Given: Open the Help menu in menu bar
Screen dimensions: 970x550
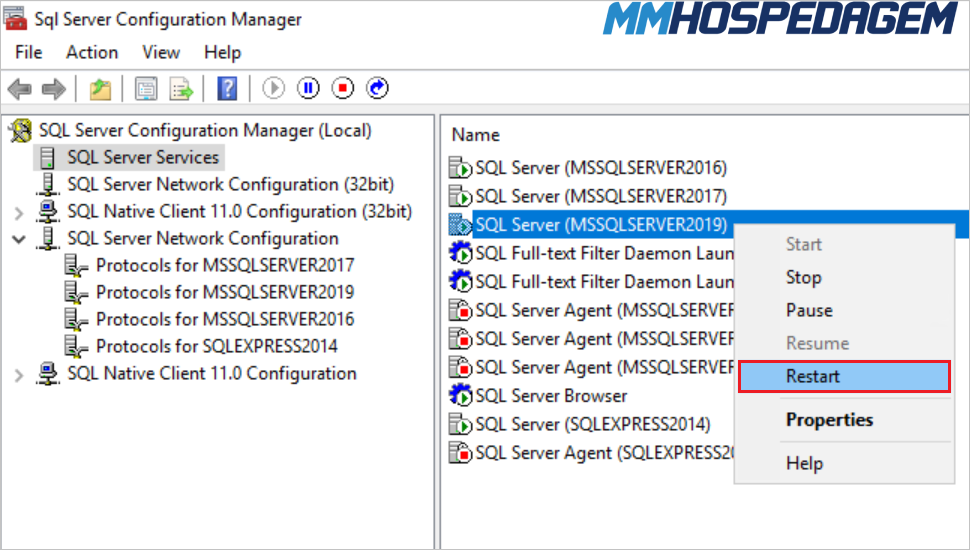Looking at the screenshot, I should coord(222,53).
